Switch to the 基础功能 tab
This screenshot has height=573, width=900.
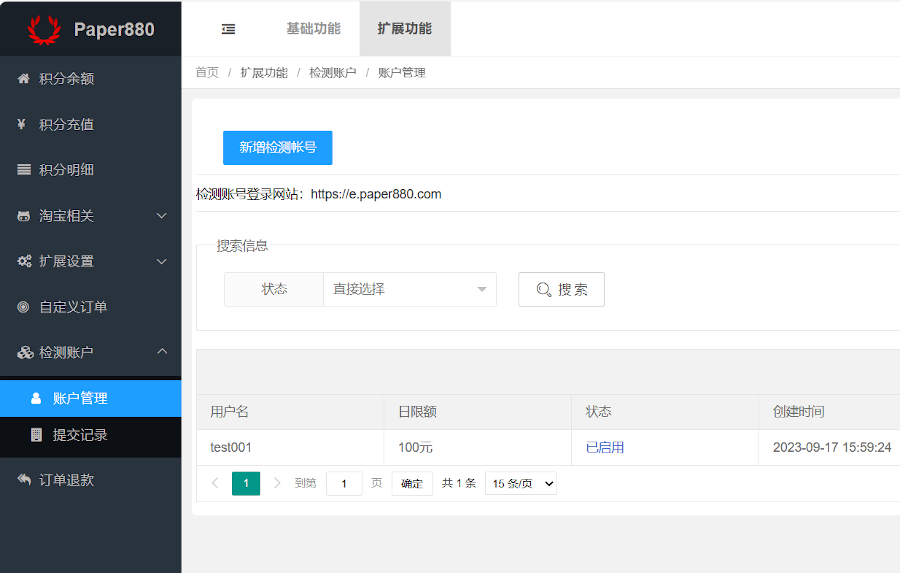click(x=313, y=29)
